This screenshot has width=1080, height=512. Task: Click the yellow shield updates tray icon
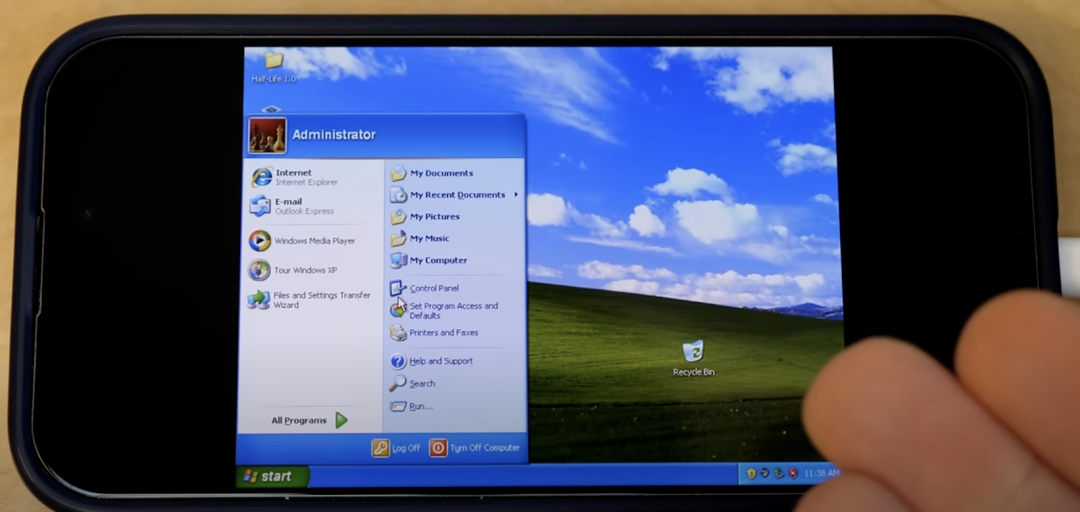pyautogui.click(x=751, y=473)
